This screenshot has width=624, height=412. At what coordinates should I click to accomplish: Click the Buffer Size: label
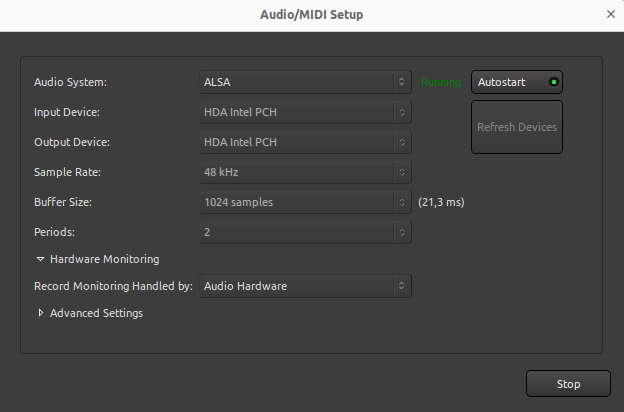[65, 202]
